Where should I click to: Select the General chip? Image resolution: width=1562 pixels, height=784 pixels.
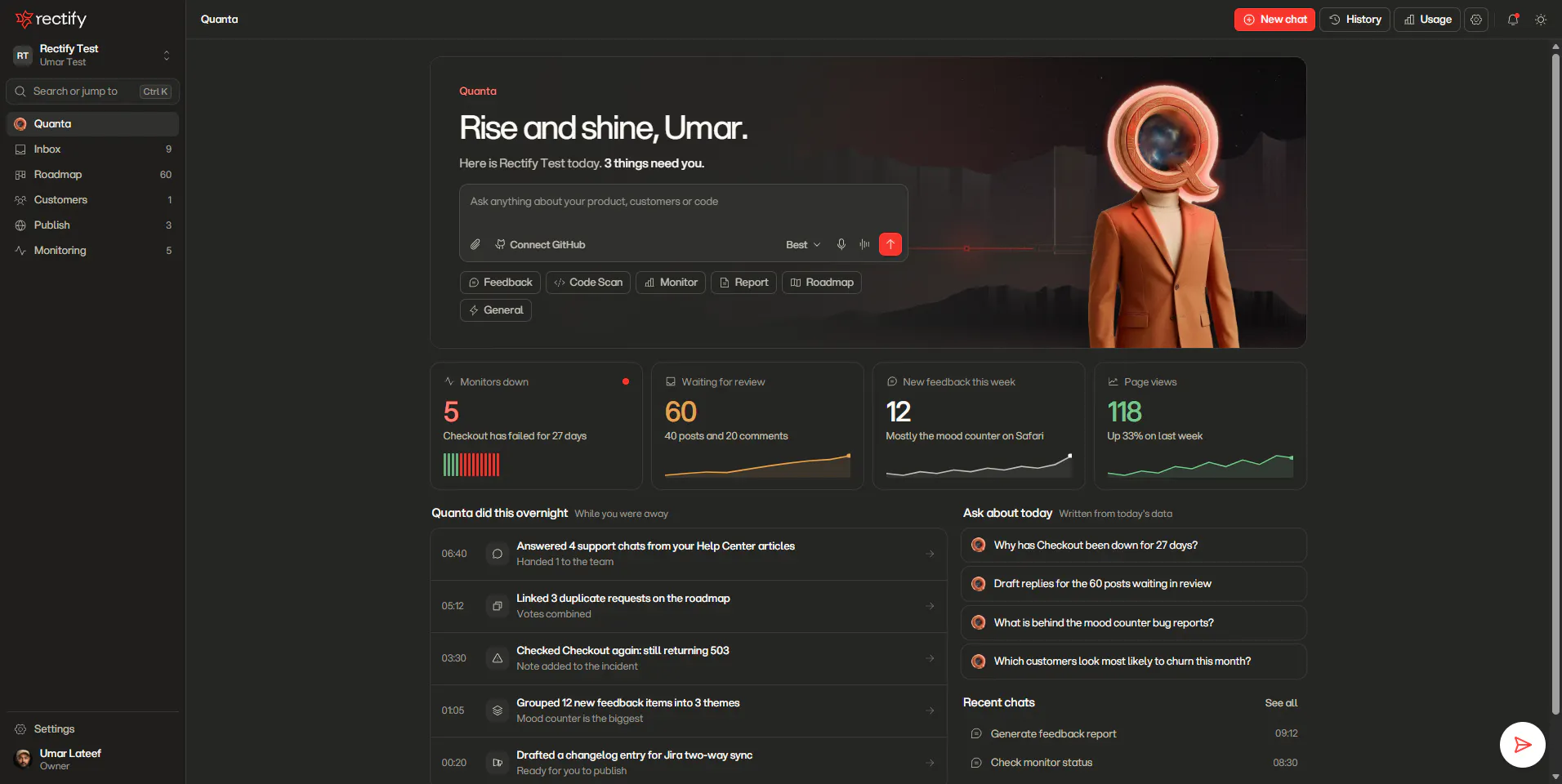496,310
